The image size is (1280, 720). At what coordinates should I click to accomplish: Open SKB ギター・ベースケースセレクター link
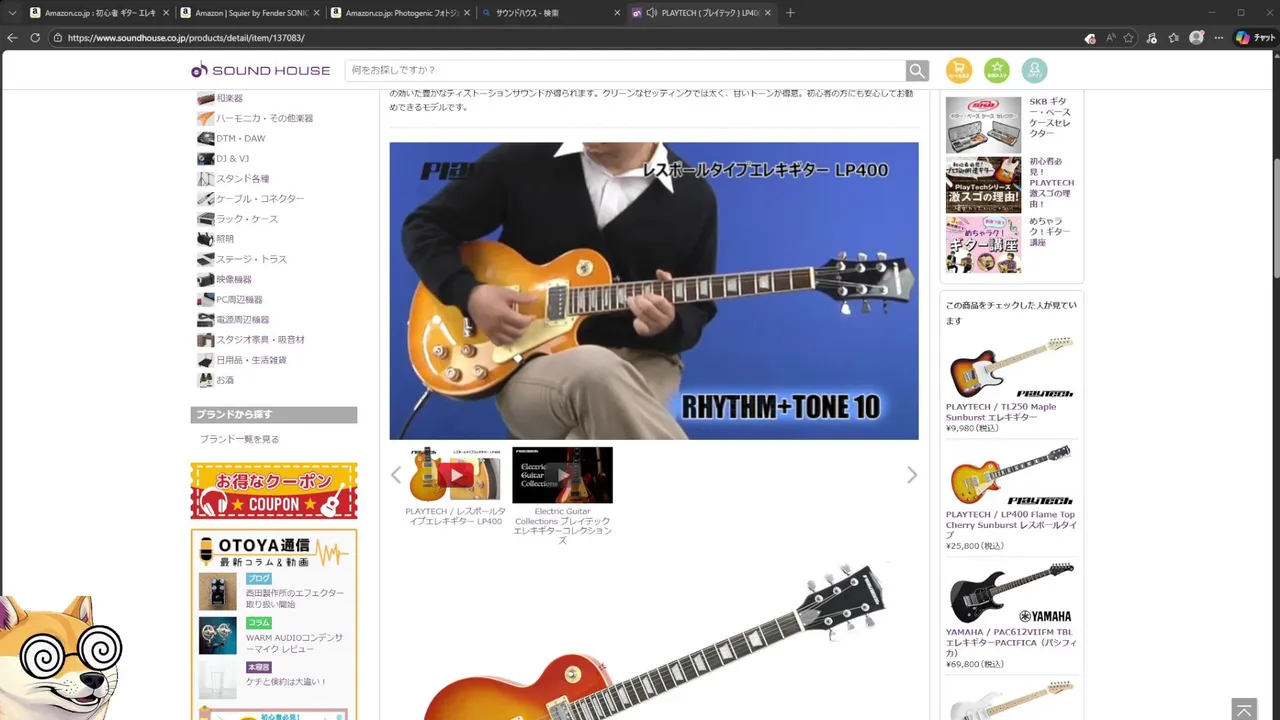[x=1050, y=117]
